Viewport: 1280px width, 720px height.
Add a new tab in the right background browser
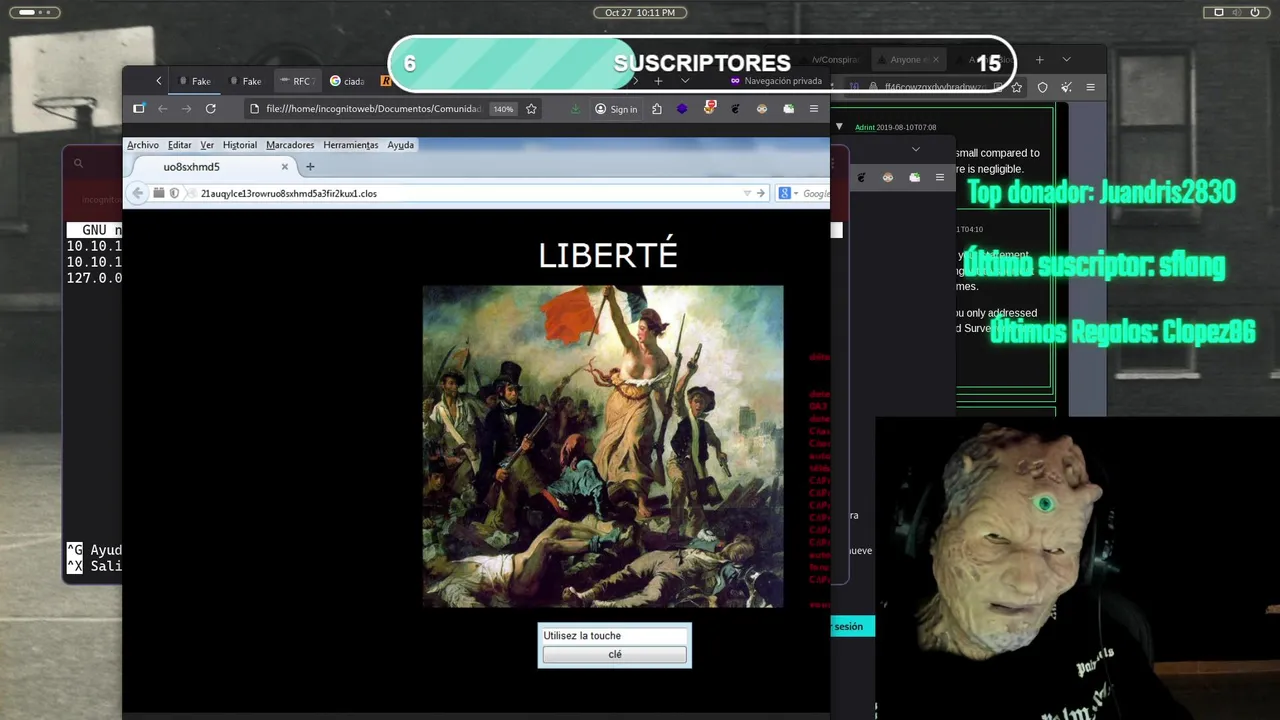(x=1039, y=60)
